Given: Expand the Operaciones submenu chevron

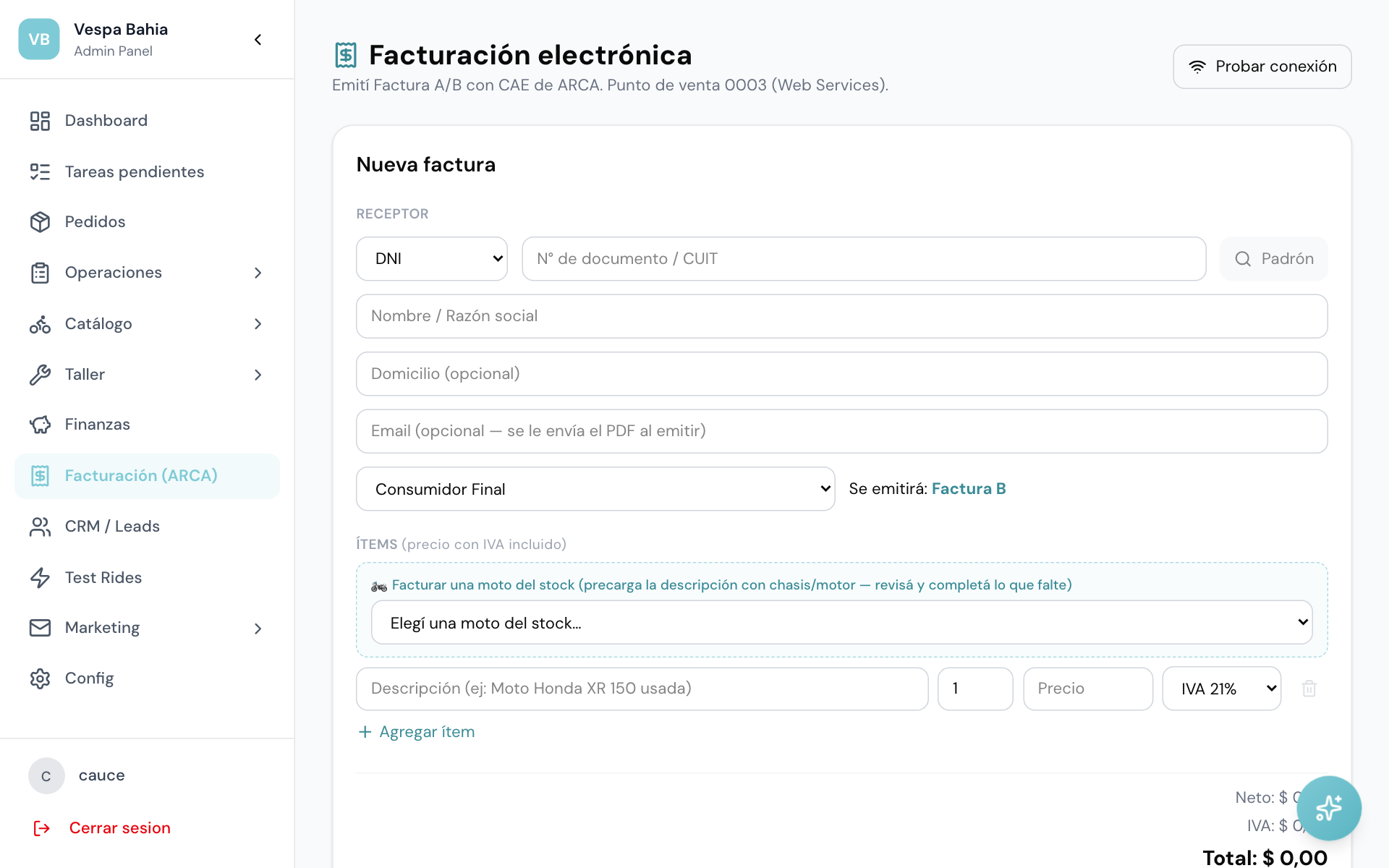Looking at the screenshot, I should pos(258,273).
